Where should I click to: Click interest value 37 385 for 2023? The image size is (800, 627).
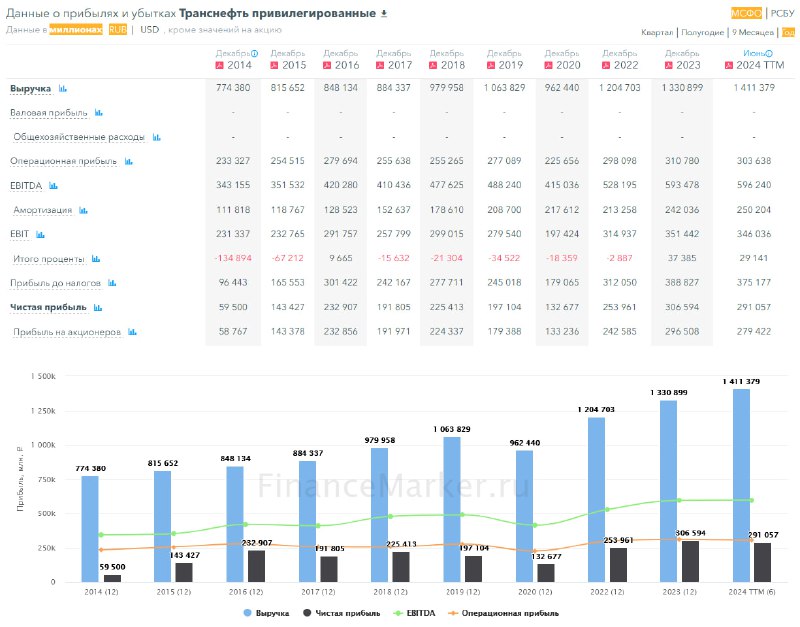pyautogui.click(x=682, y=258)
